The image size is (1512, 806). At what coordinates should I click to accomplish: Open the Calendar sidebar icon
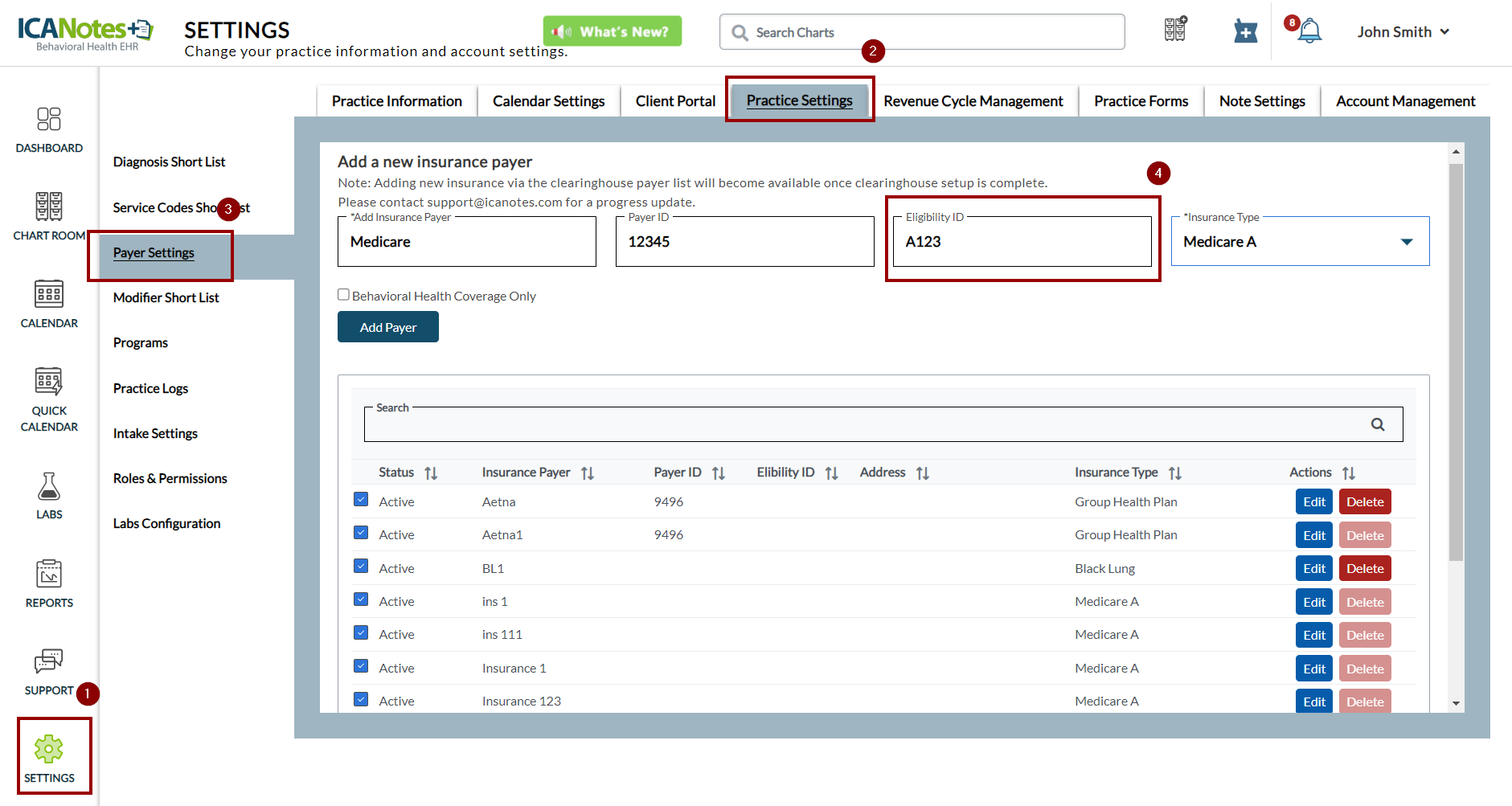[x=49, y=295]
